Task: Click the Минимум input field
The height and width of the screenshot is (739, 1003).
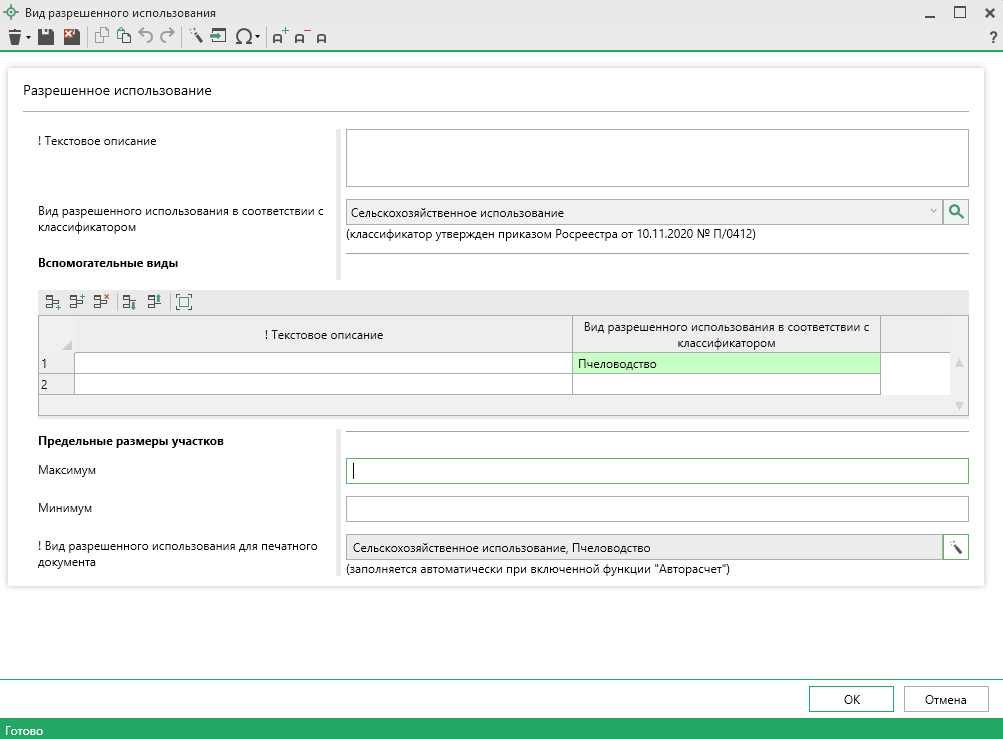Action: click(657, 509)
